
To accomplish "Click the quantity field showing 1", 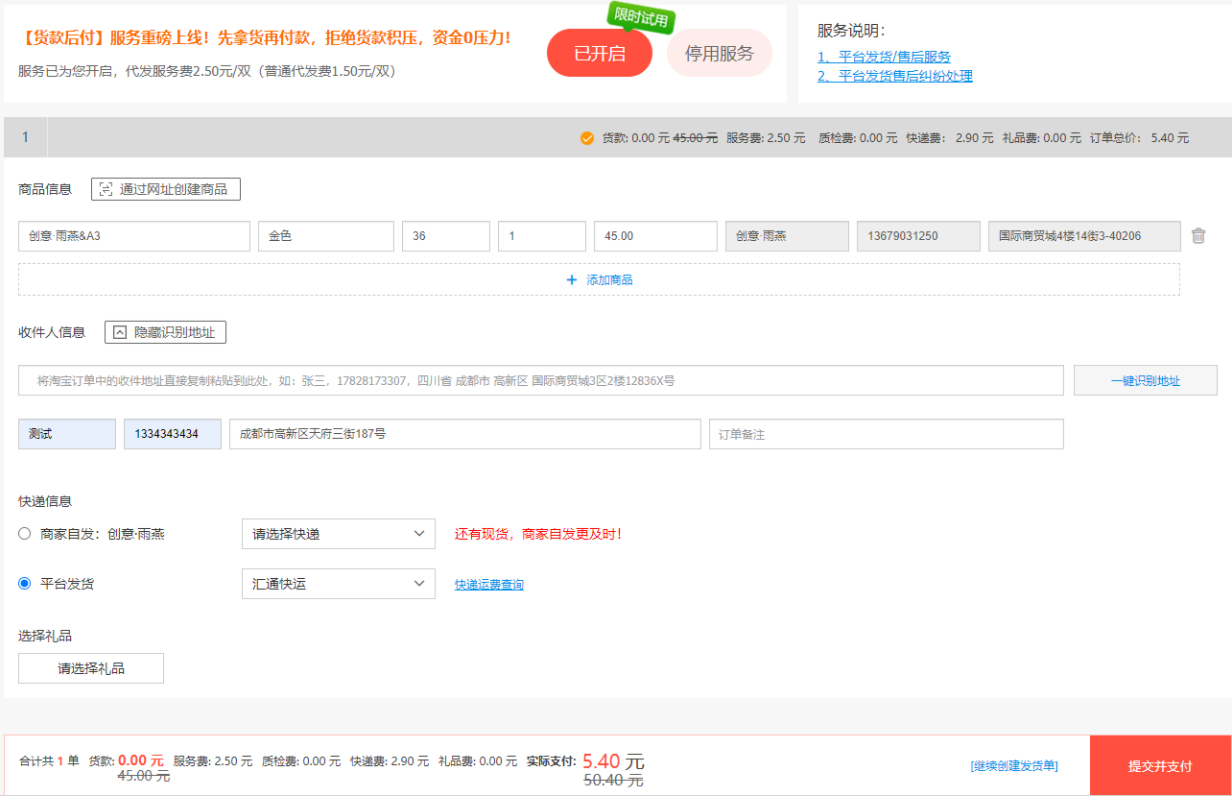I will 542,236.
